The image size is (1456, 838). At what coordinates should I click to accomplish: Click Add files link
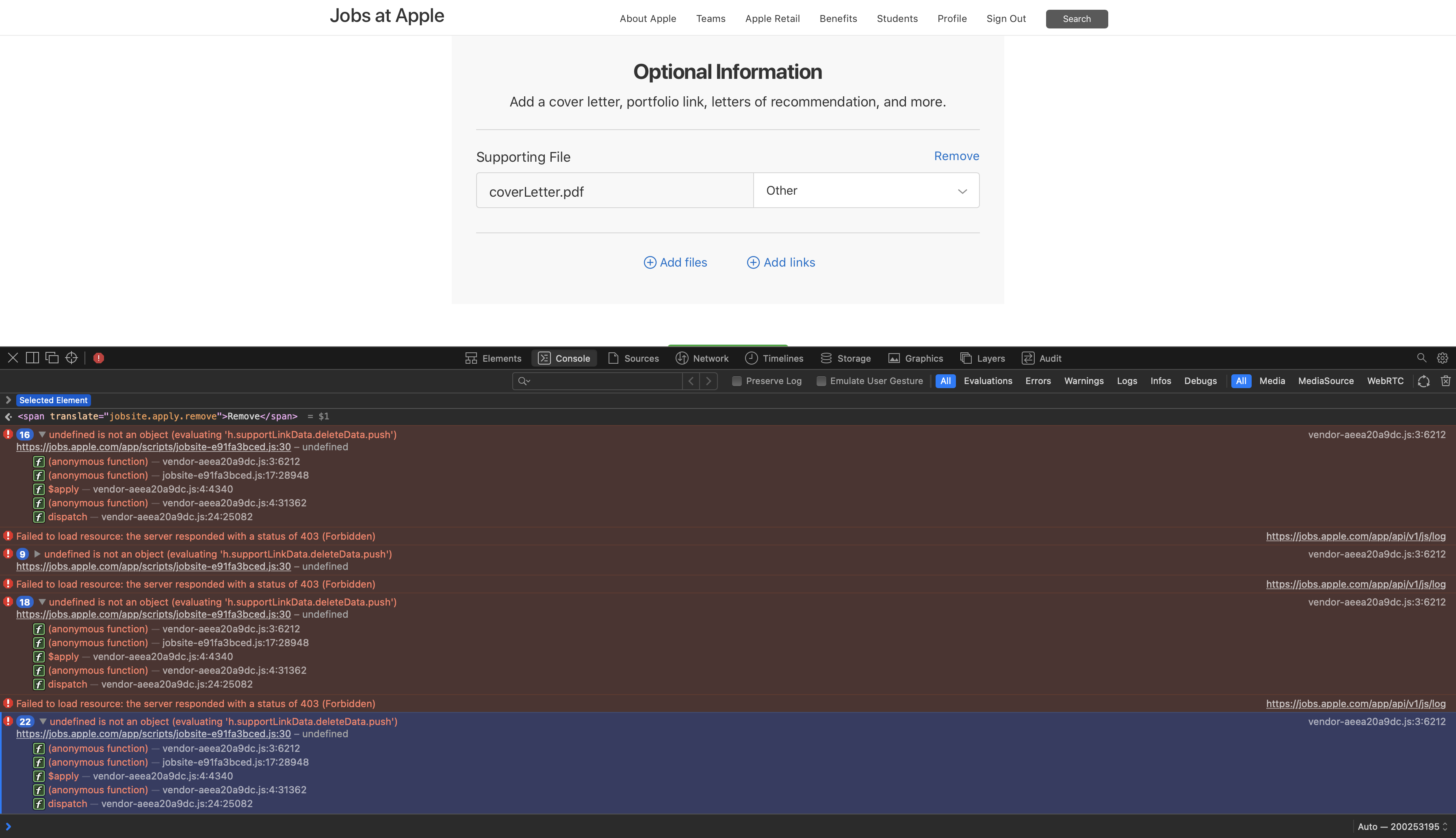click(x=675, y=263)
